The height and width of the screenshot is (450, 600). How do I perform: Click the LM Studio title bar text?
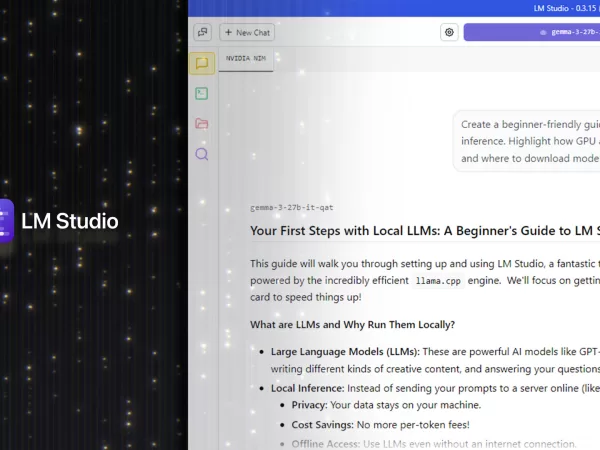566,8
